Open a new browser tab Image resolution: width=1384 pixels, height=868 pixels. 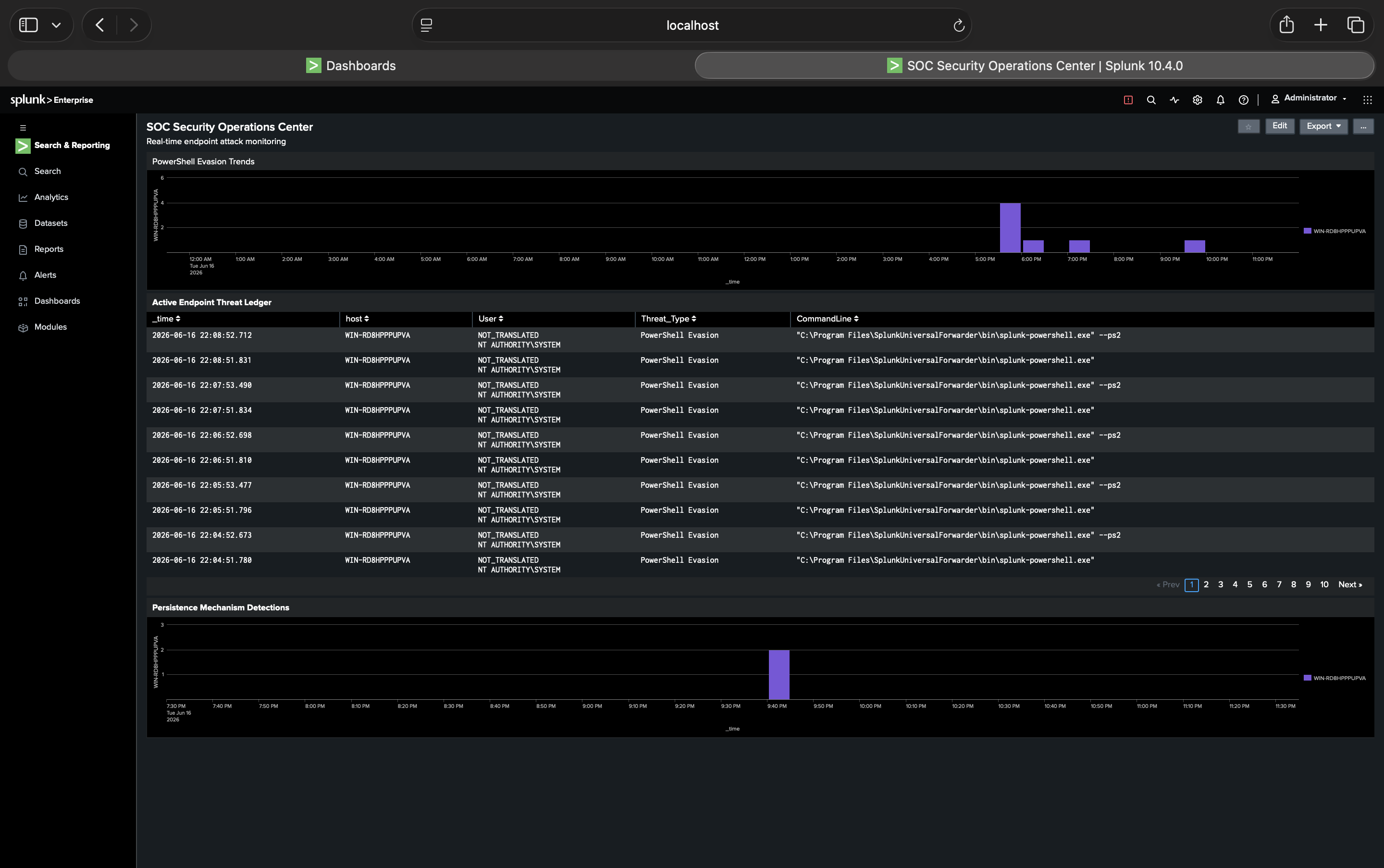point(1320,25)
